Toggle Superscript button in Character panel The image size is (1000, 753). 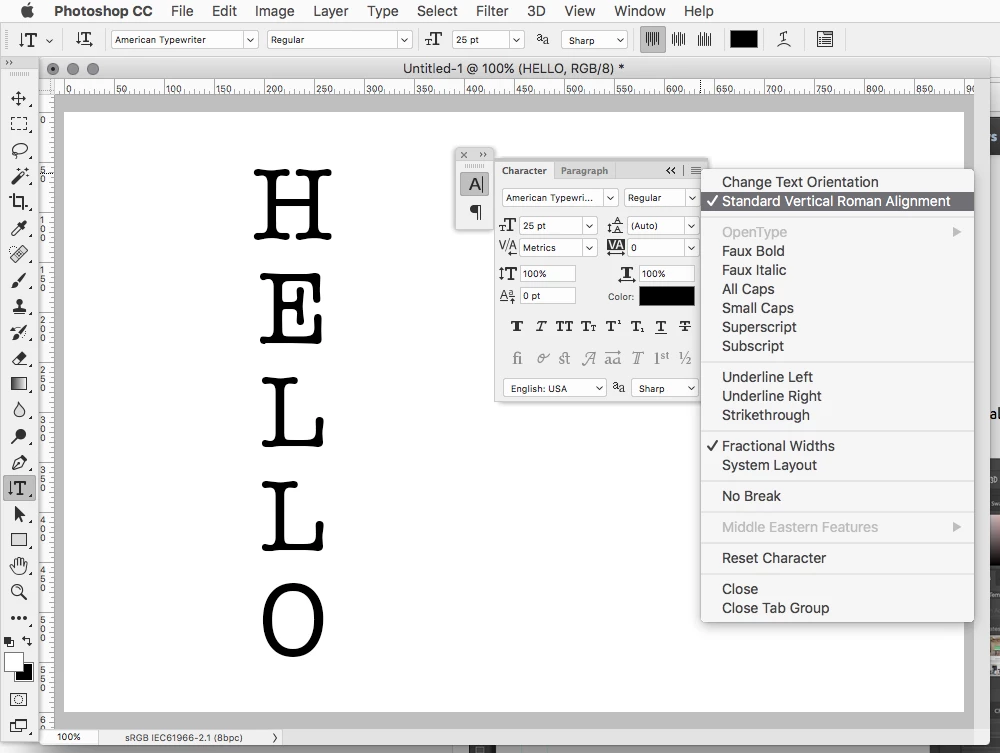click(x=613, y=326)
